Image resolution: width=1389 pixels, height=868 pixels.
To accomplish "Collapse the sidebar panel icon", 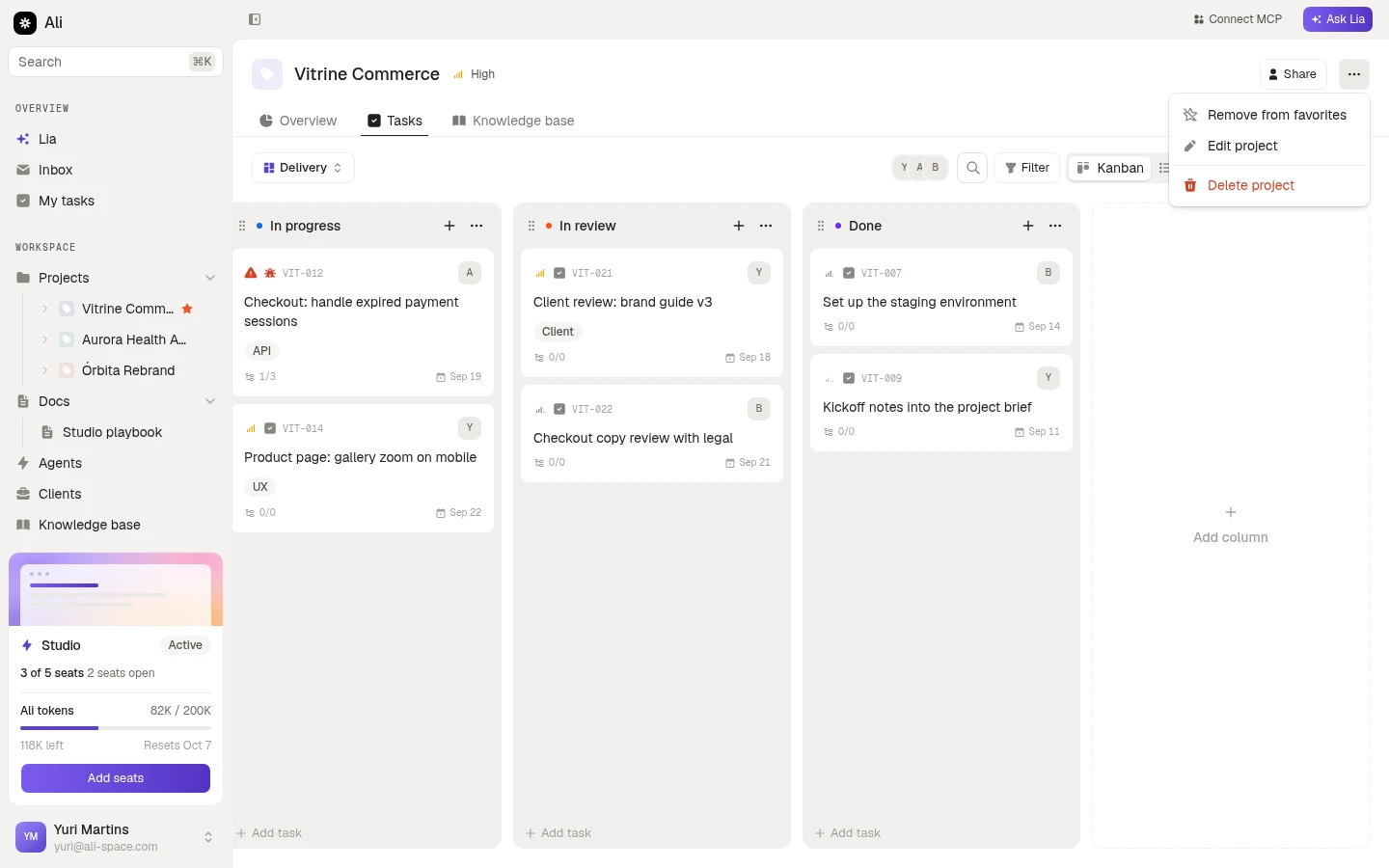I will click(x=255, y=19).
